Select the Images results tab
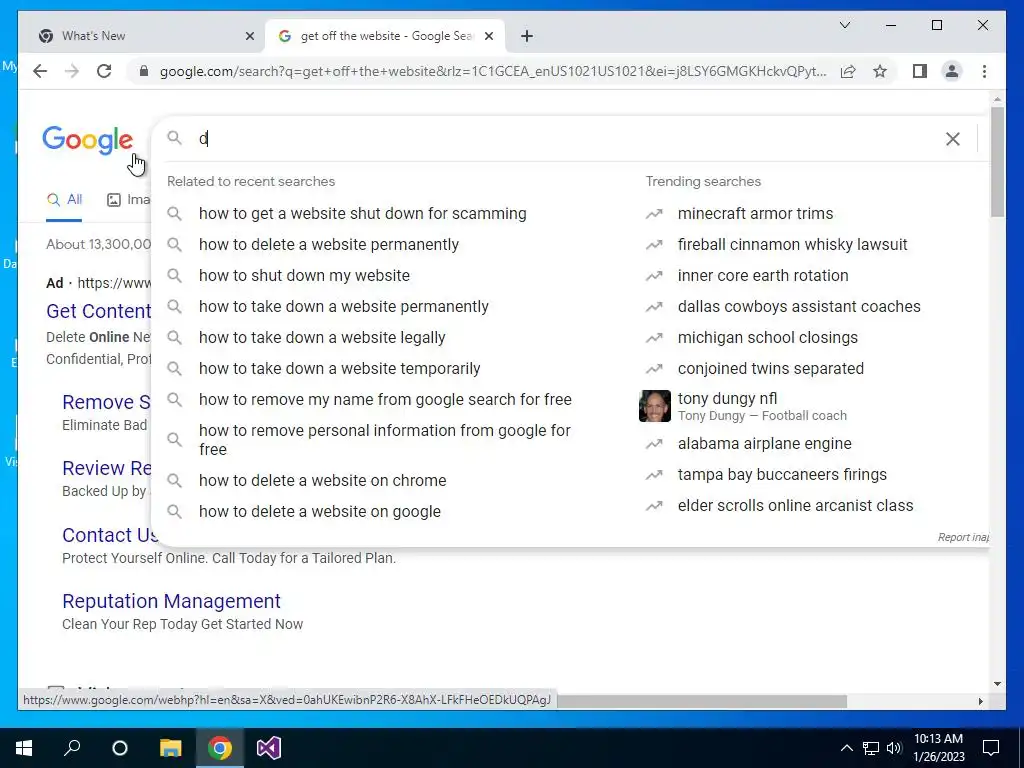The width and height of the screenshot is (1024, 768). coord(128,200)
